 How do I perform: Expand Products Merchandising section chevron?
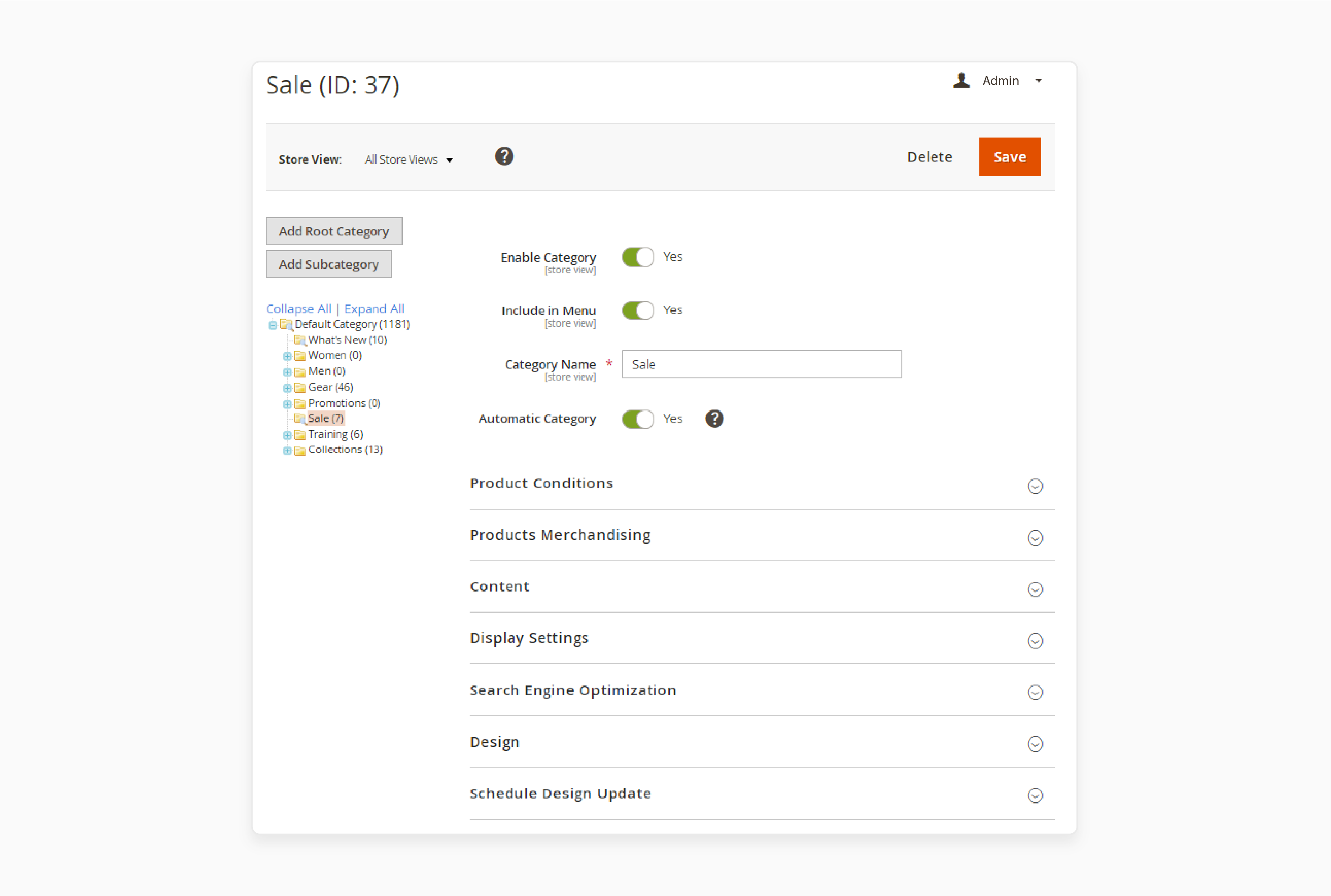pos(1035,538)
